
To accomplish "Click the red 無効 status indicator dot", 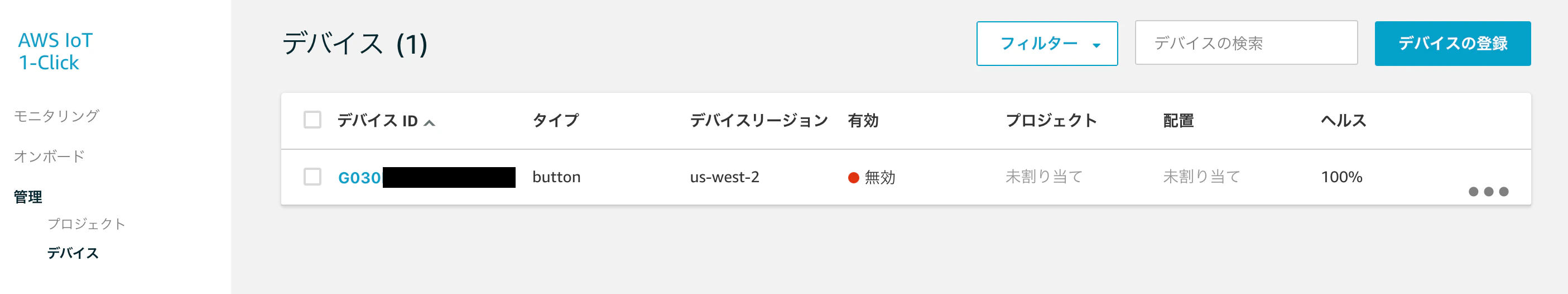I will 853,178.
